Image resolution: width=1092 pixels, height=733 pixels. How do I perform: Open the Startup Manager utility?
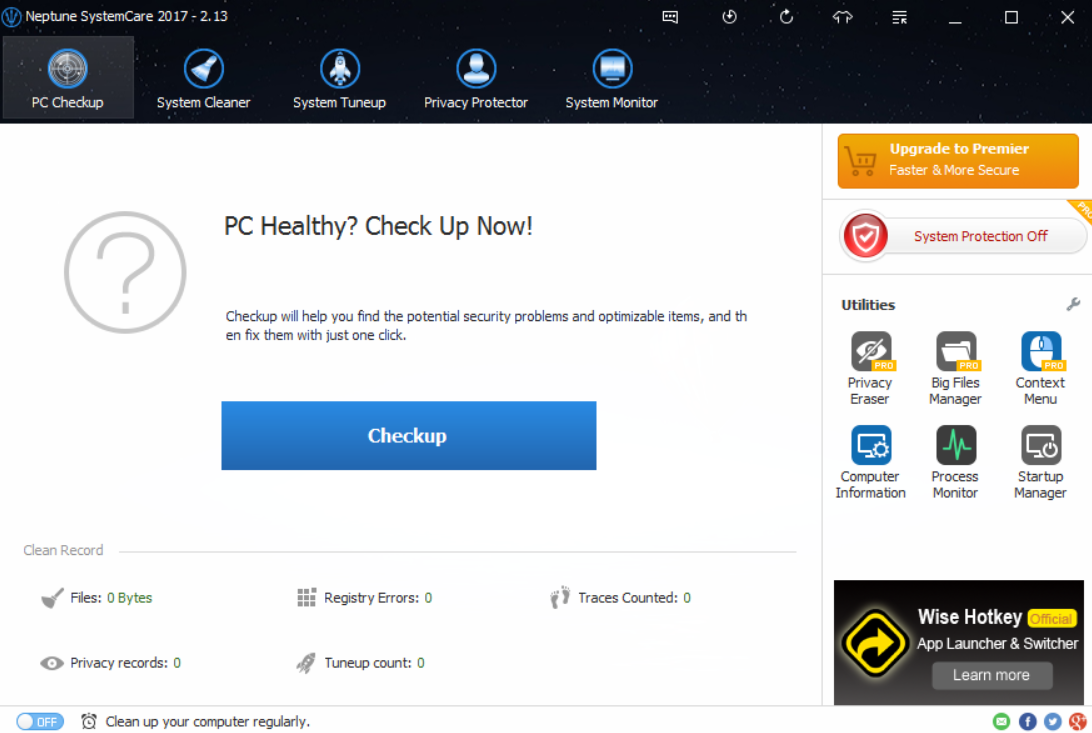tap(1040, 462)
